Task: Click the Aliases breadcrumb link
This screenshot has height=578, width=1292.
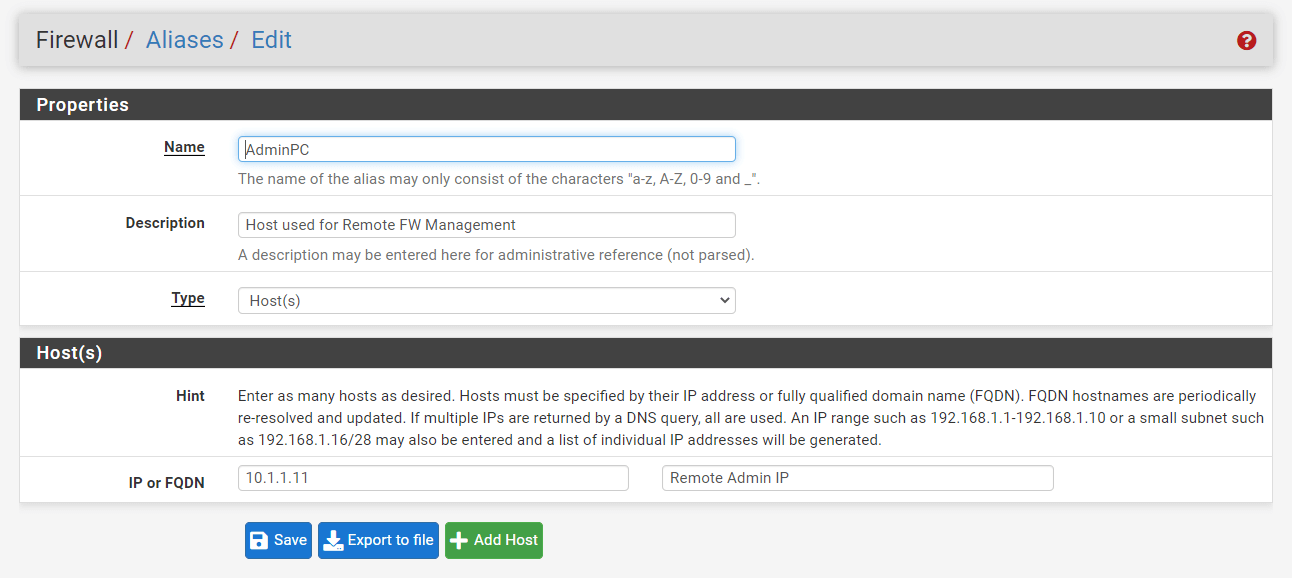Action: pos(184,40)
